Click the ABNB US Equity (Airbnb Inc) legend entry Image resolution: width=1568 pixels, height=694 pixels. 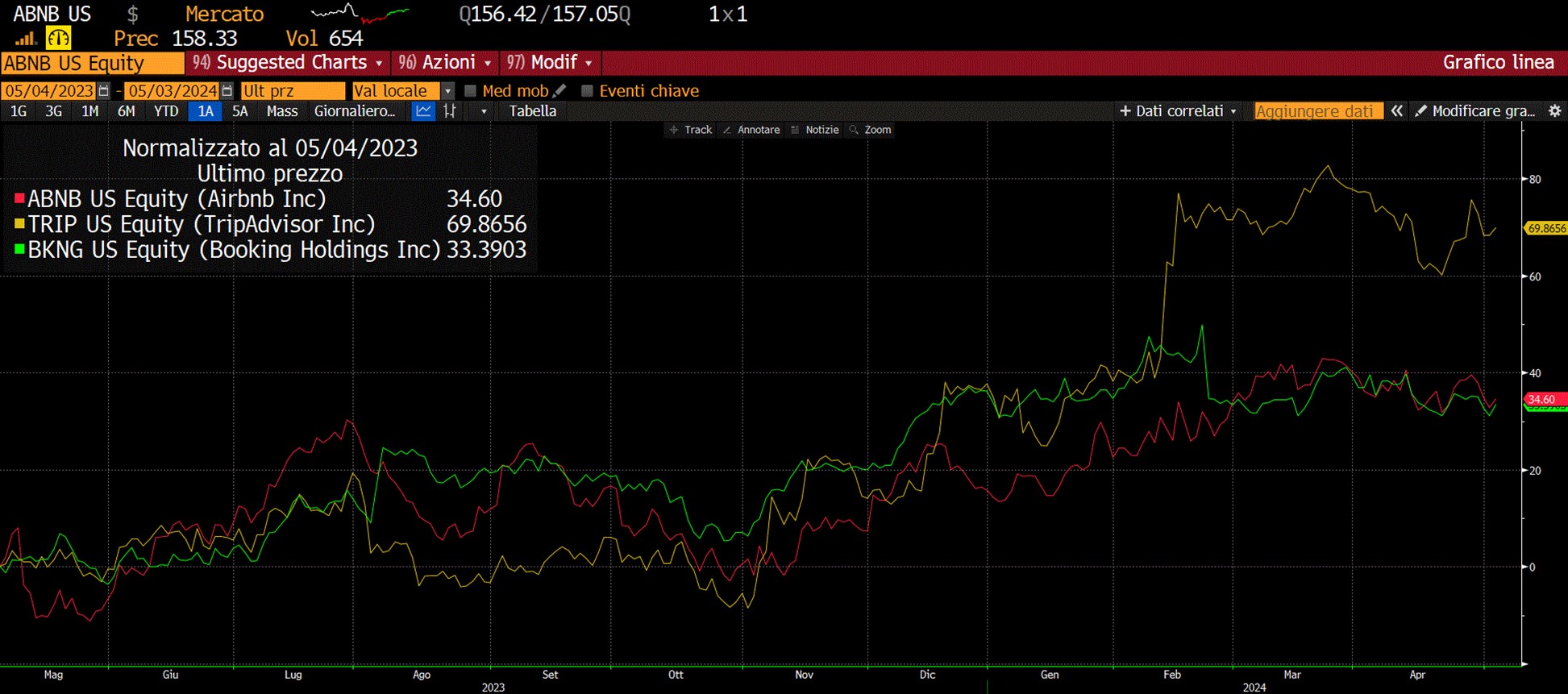pyautogui.click(x=177, y=198)
